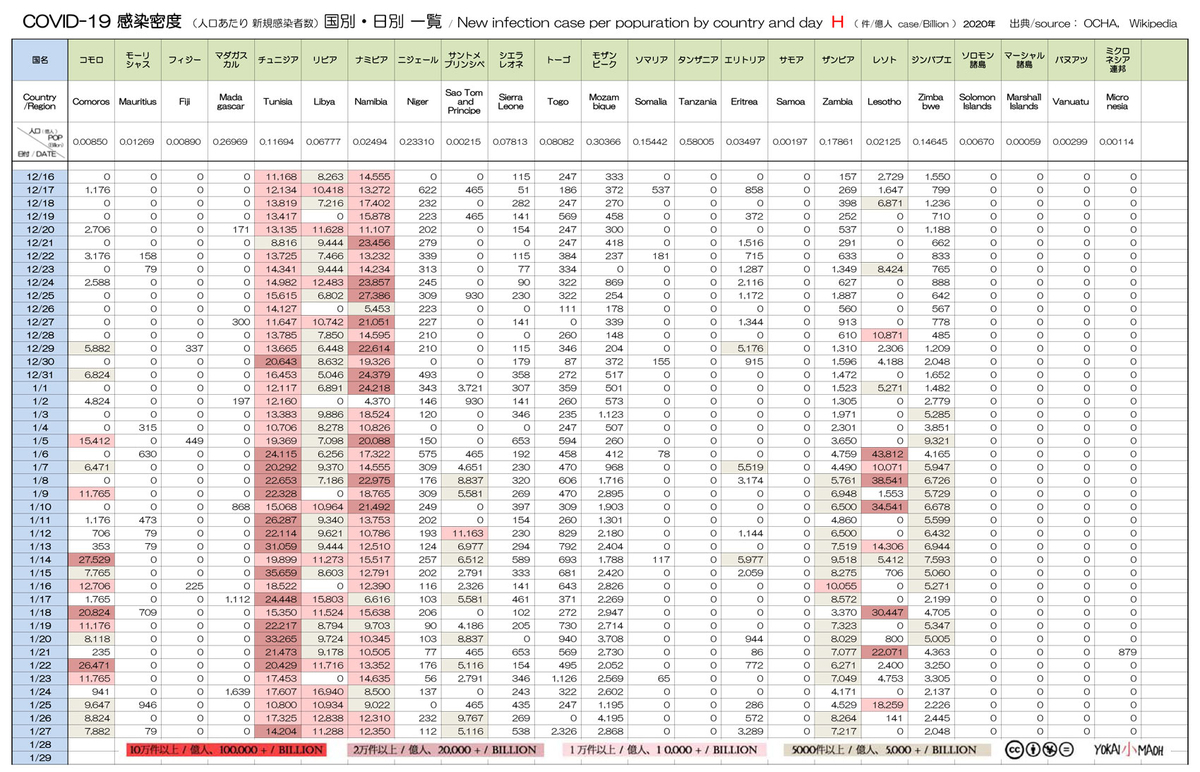Click the Niger column header
Screen dimensions: 1200x772
[x=418, y=102]
